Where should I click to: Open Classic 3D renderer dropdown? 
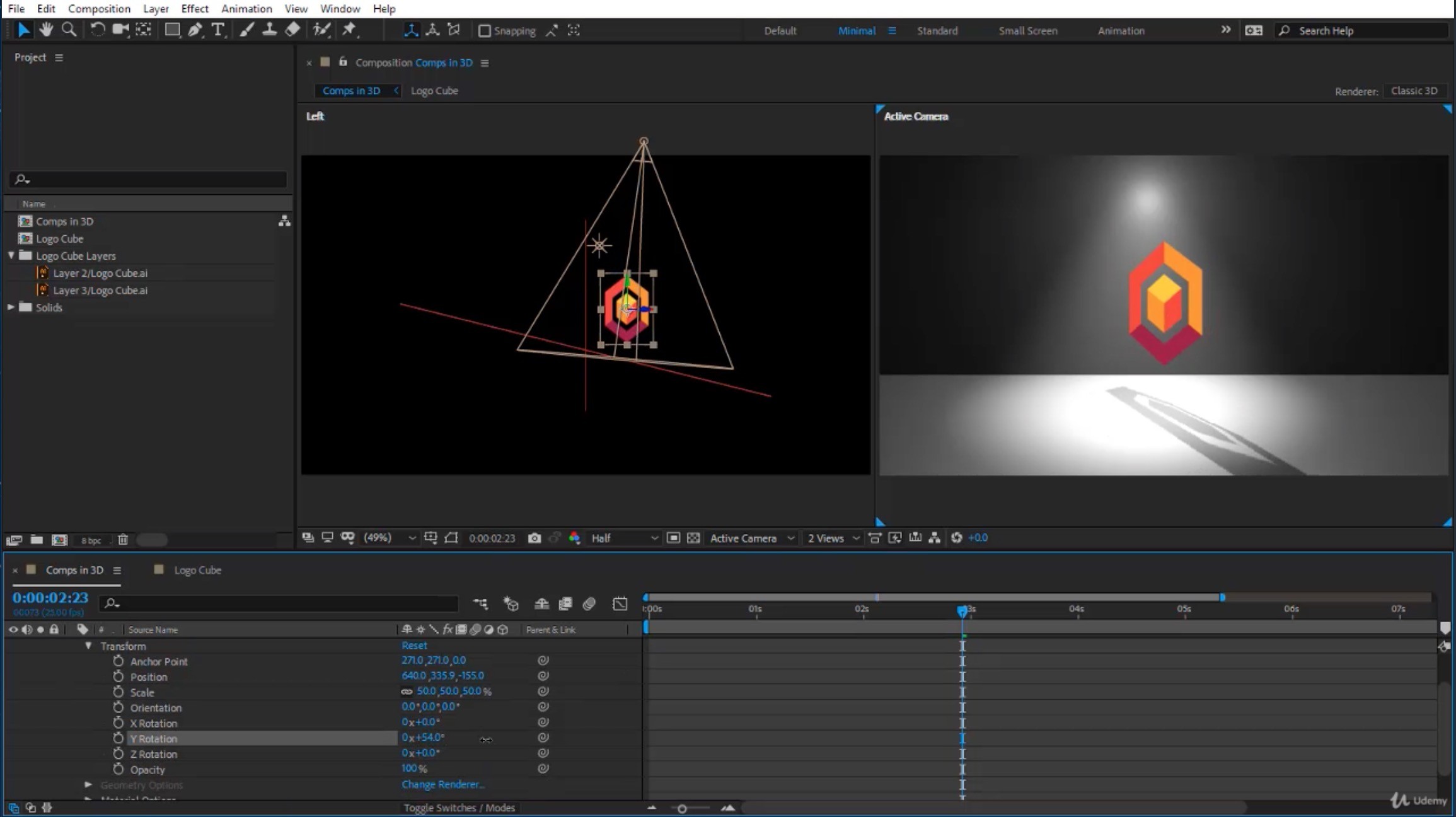click(1414, 91)
